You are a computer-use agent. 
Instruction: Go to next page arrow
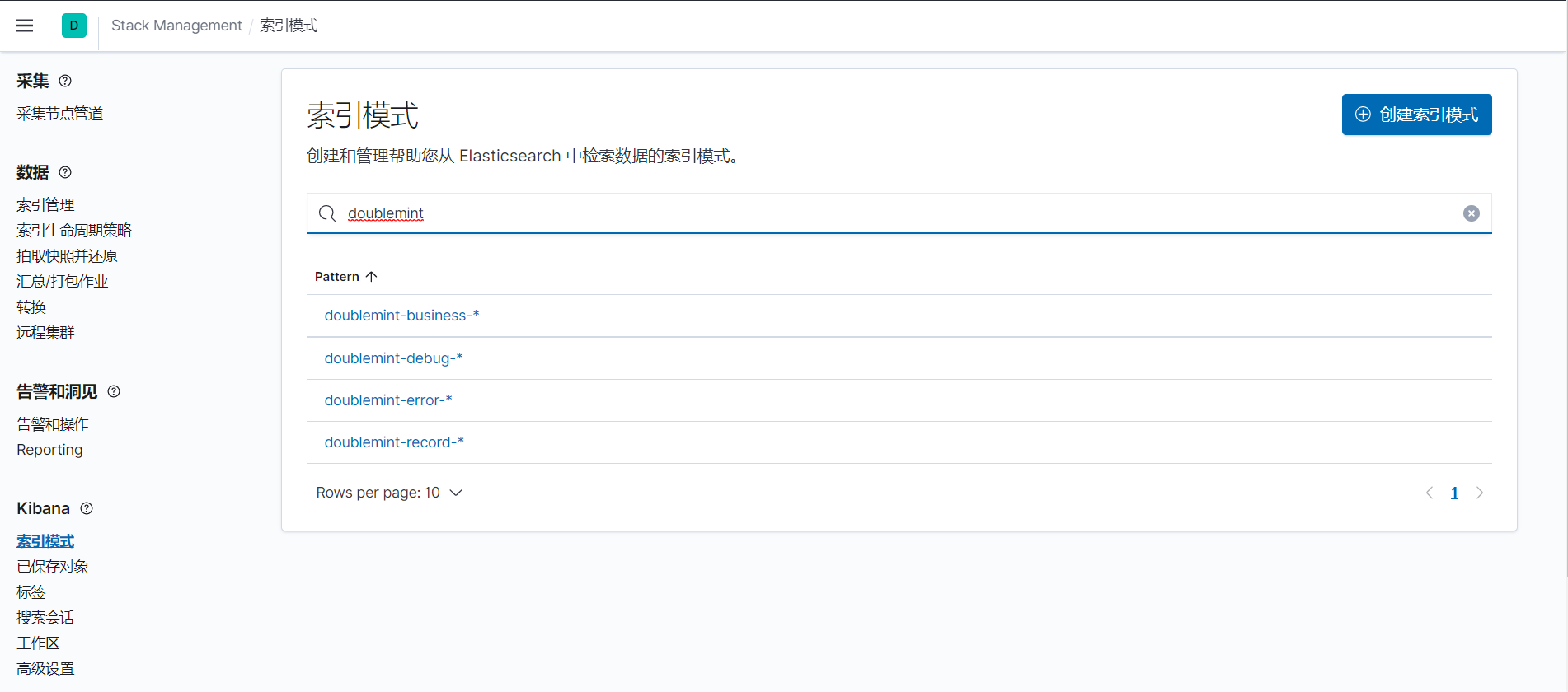pos(1480,493)
